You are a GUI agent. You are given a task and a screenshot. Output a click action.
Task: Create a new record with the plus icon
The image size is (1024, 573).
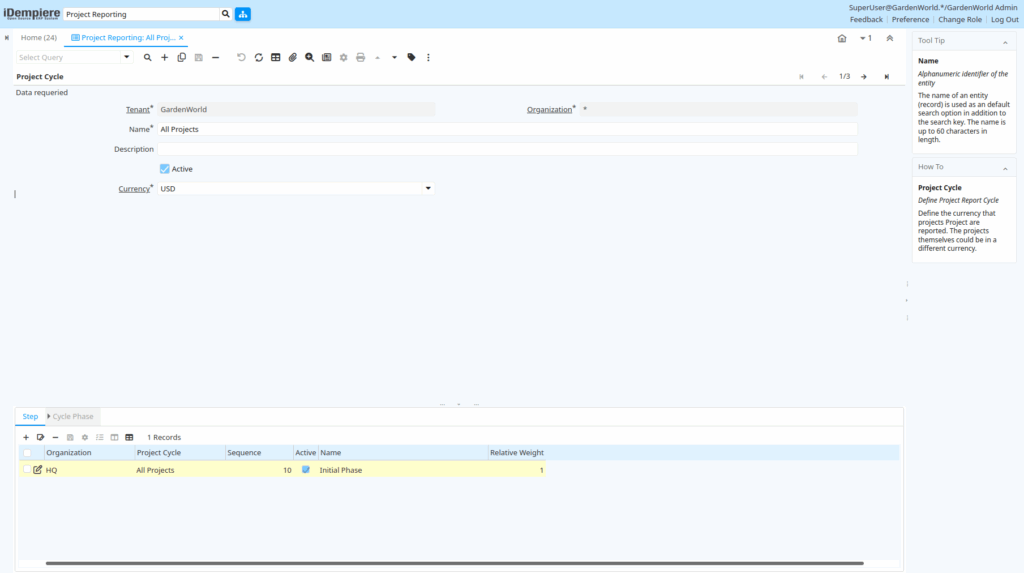point(165,57)
